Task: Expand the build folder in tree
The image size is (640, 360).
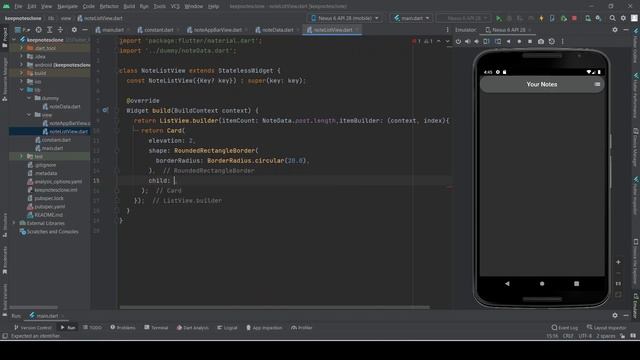Action: point(22,73)
